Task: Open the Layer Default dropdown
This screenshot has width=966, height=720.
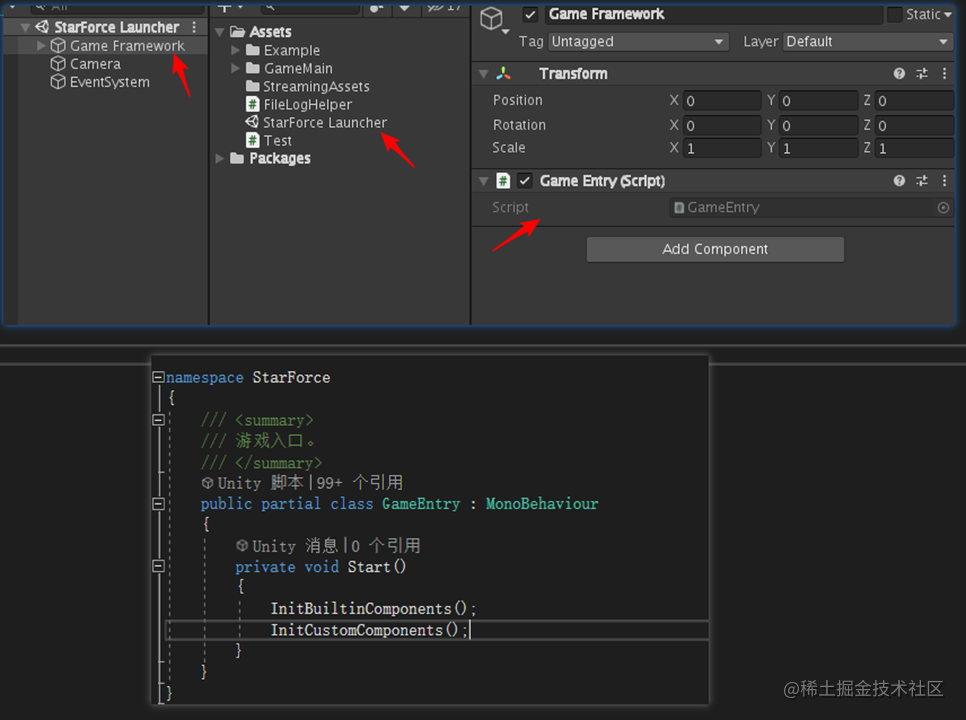Action: click(x=867, y=41)
